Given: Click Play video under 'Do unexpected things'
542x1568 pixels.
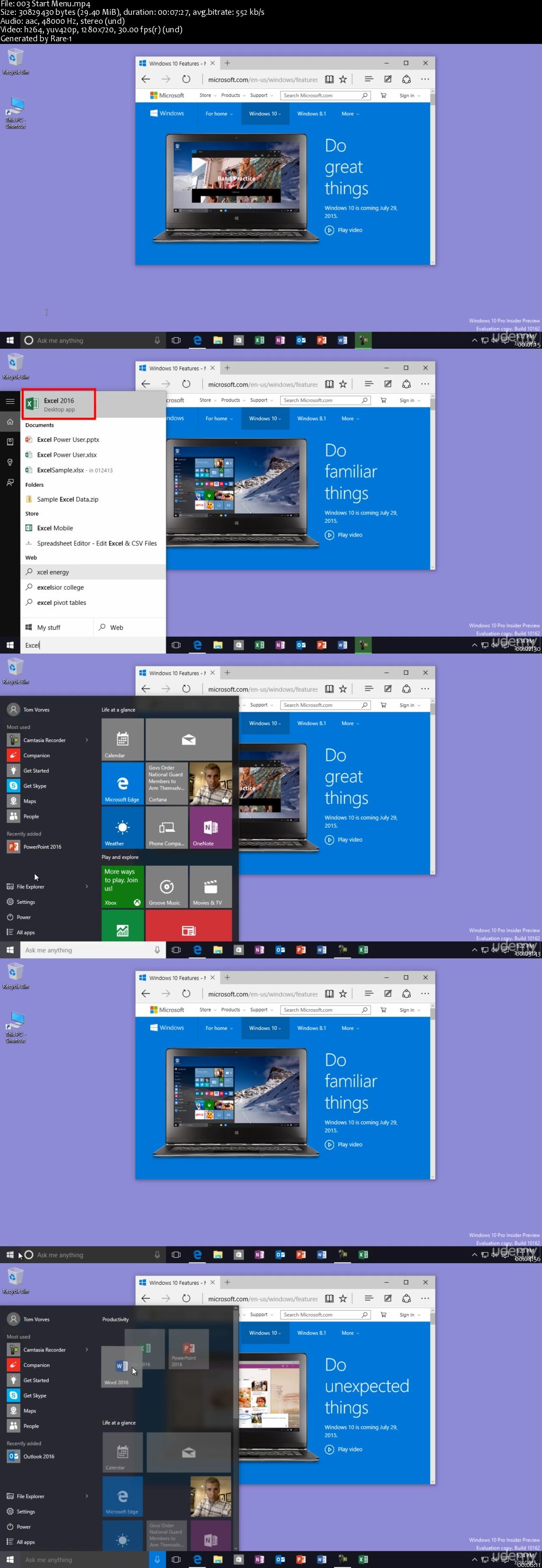Looking at the screenshot, I should pyautogui.click(x=344, y=1449).
